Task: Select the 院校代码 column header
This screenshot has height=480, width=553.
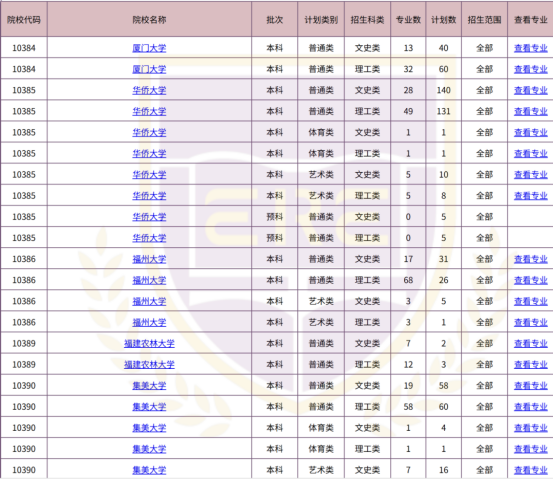Action: 24,20
